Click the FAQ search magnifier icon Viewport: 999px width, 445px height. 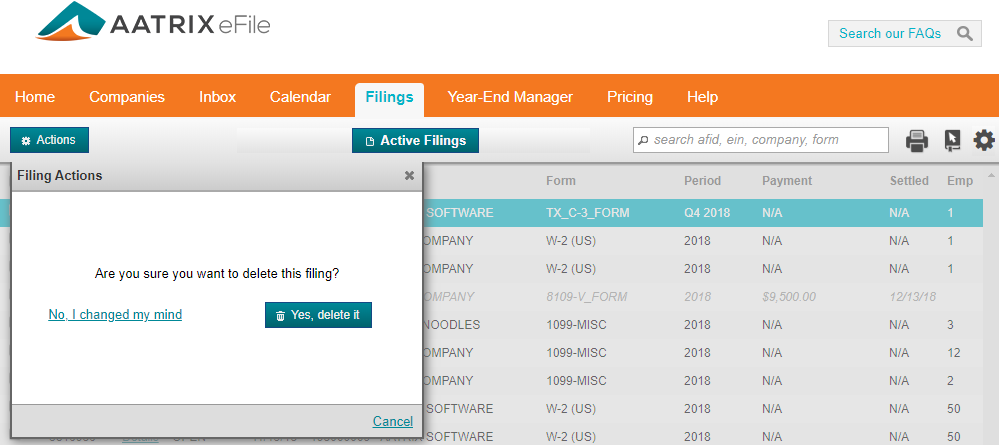pyautogui.click(x=964, y=34)
